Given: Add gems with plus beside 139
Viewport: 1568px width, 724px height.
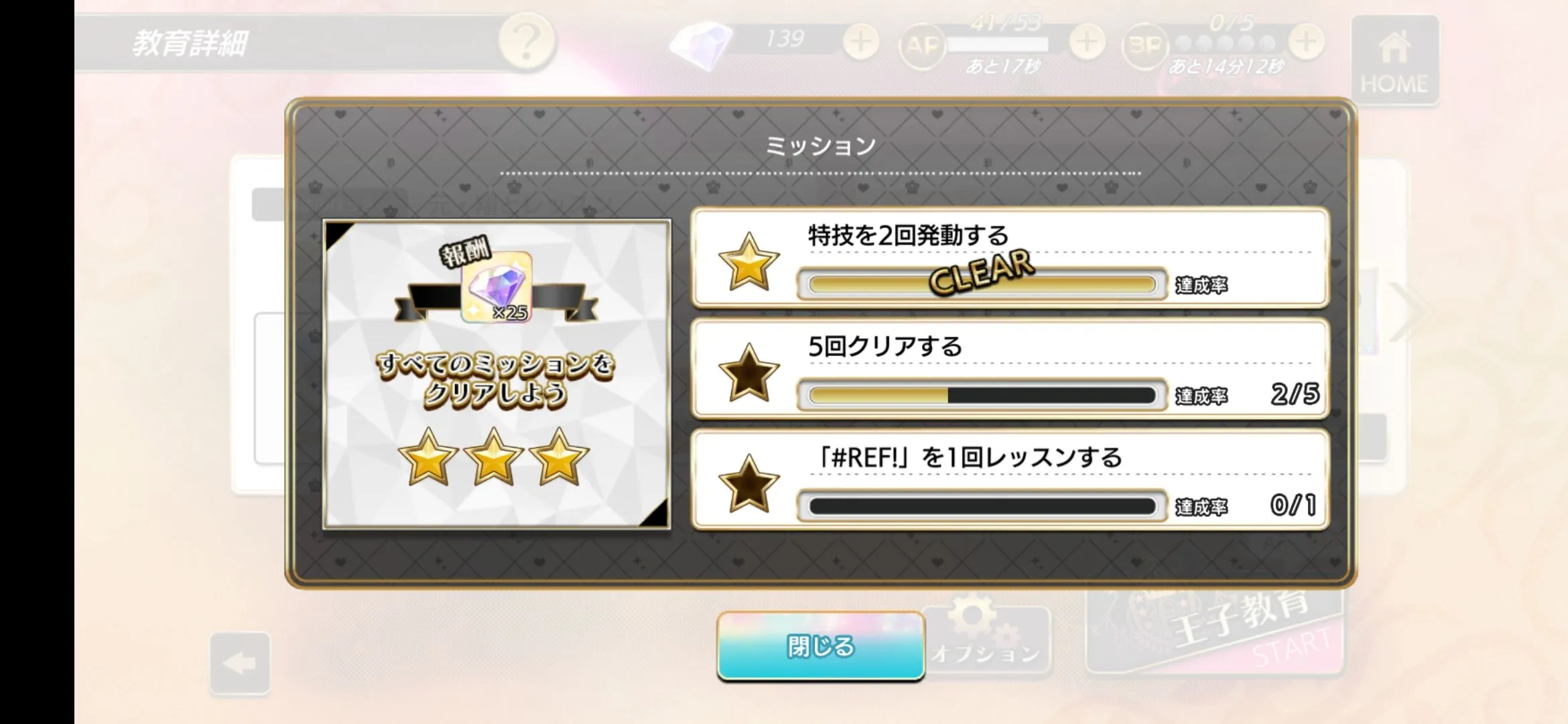Looking at the screenshot, I should [860, 42].
